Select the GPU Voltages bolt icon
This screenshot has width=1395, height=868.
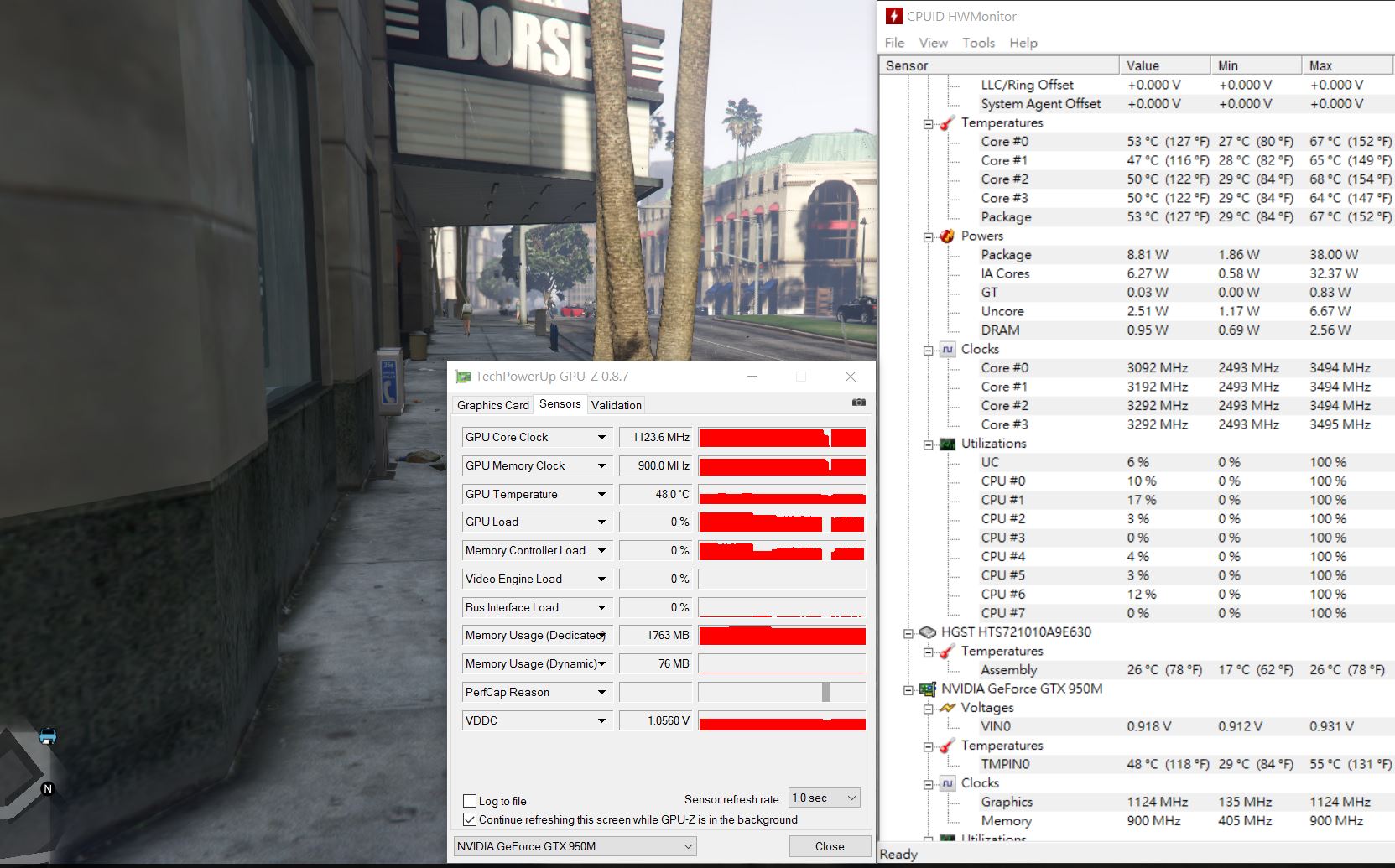pyautogui.click(x=947, y=708)
